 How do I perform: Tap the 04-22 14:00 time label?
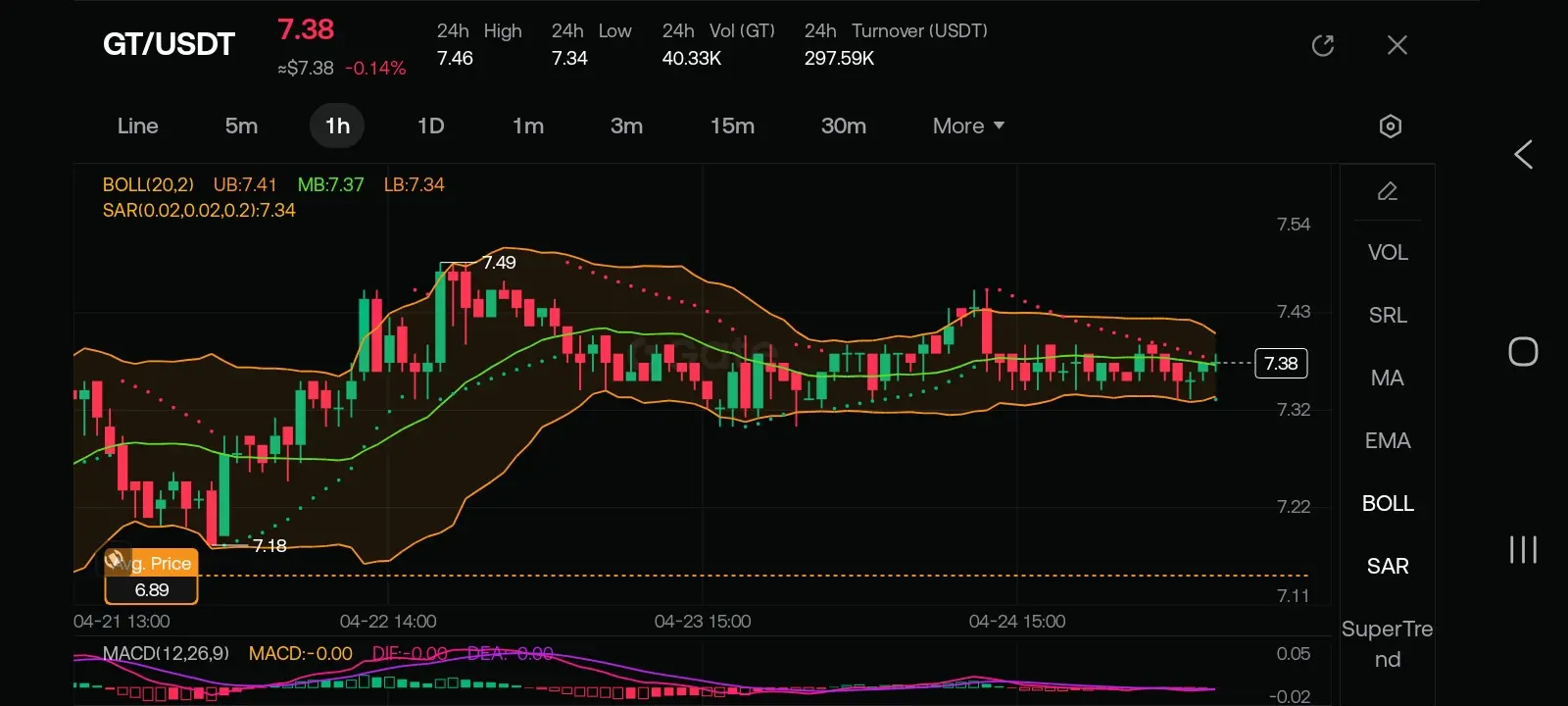(x=388, y=621)
